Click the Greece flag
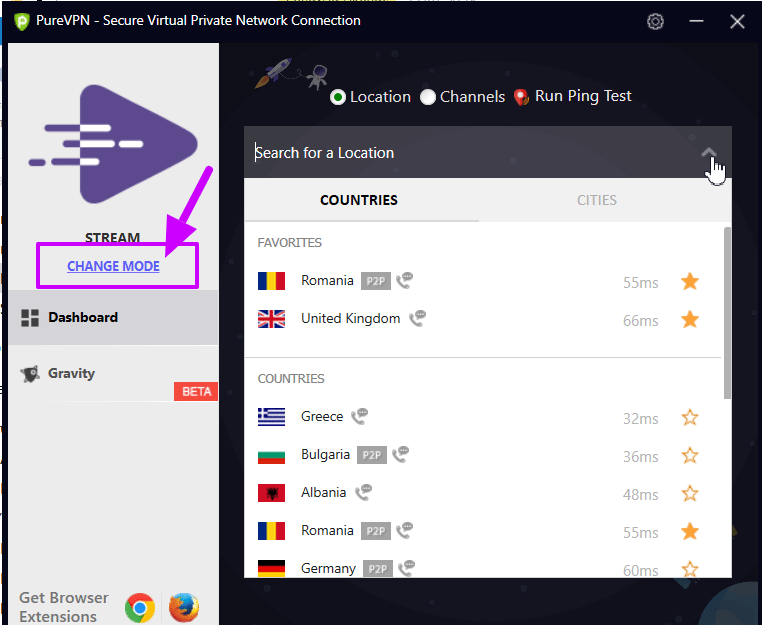 point(271,417)
